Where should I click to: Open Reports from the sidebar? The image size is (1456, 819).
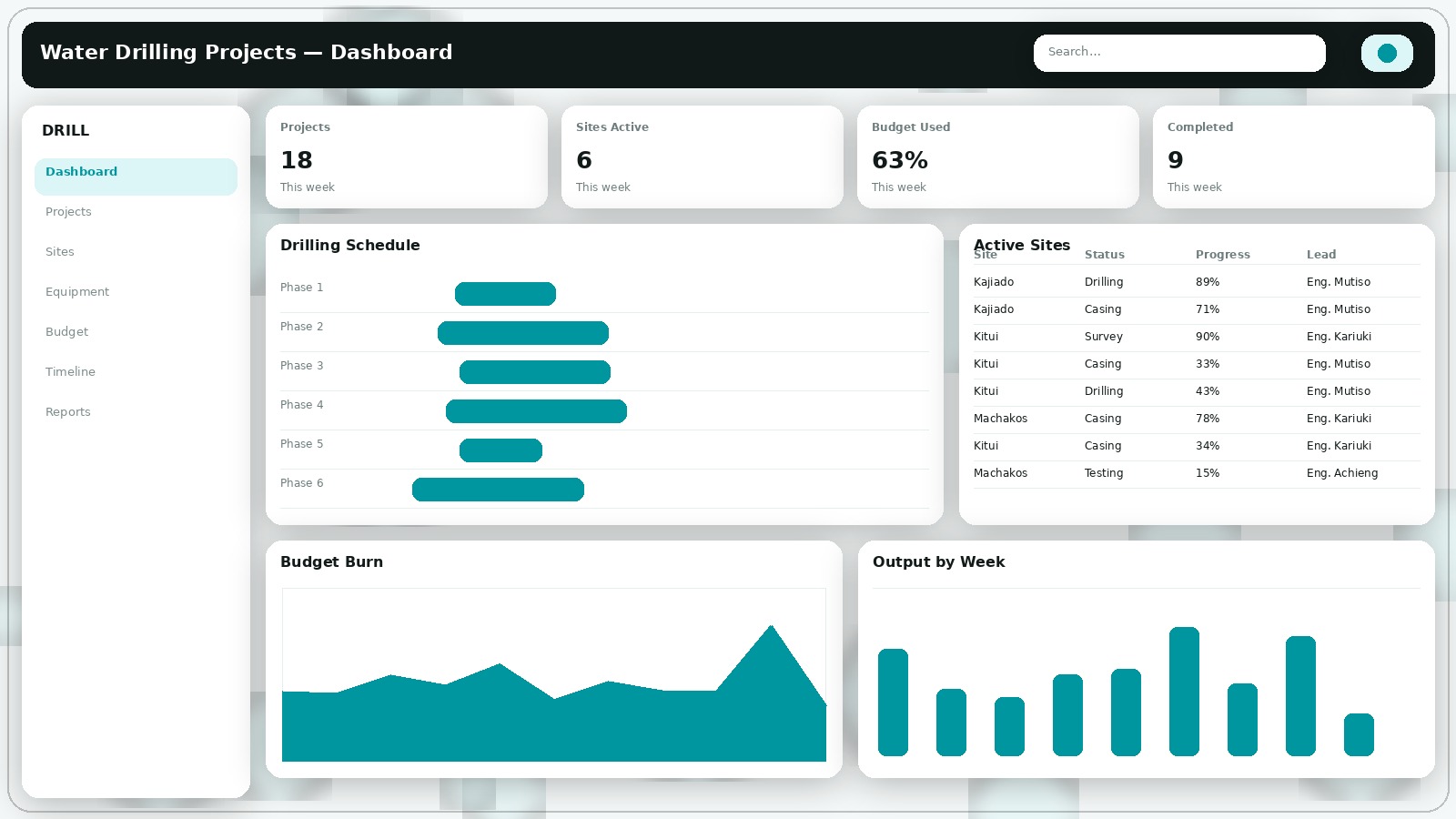(68, 412)
